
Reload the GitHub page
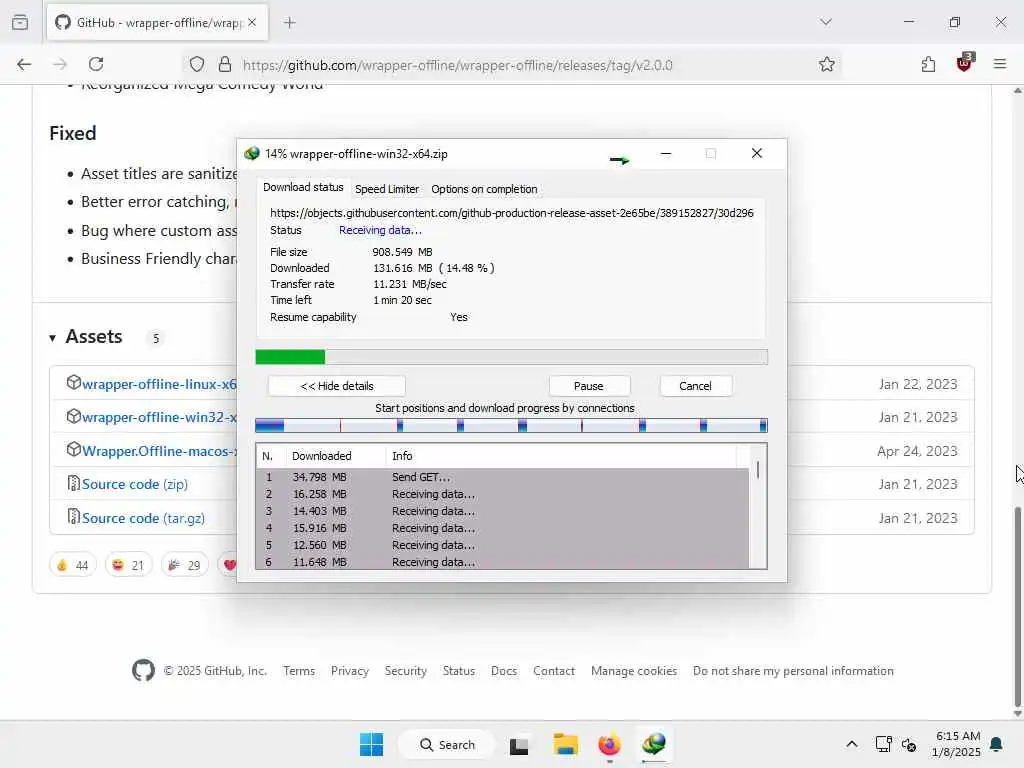click(x=96, y=64)
